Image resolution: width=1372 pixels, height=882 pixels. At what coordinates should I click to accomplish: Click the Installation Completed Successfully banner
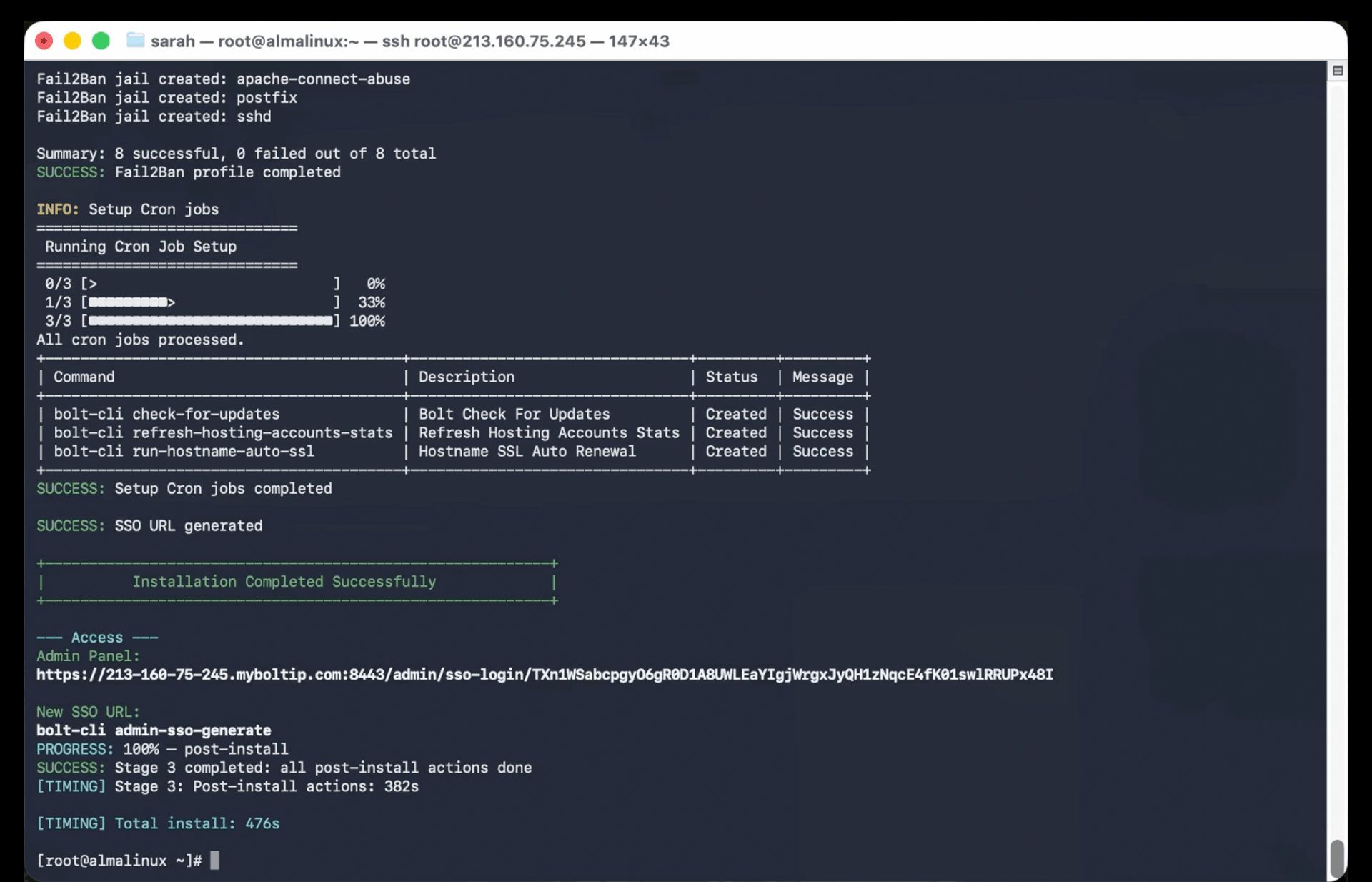click(x=297, y=582)
